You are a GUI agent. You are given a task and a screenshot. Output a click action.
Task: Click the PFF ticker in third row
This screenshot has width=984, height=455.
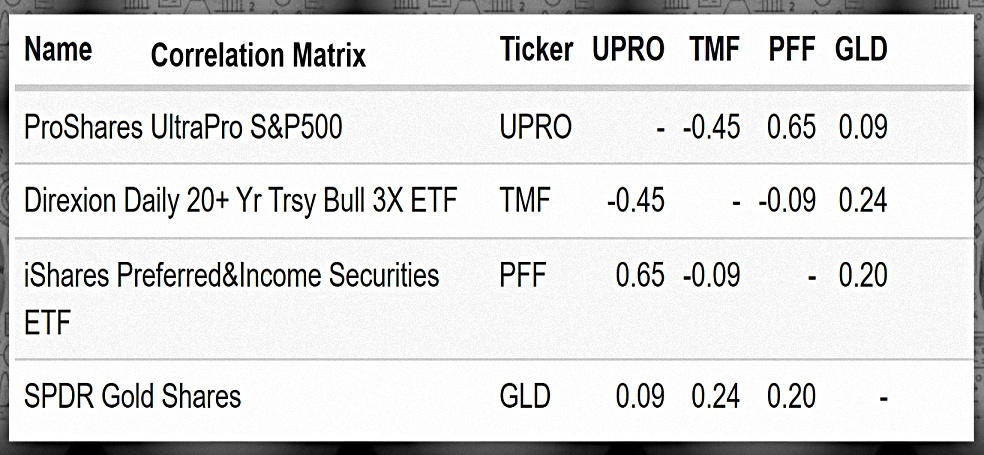tap(523, 275)
